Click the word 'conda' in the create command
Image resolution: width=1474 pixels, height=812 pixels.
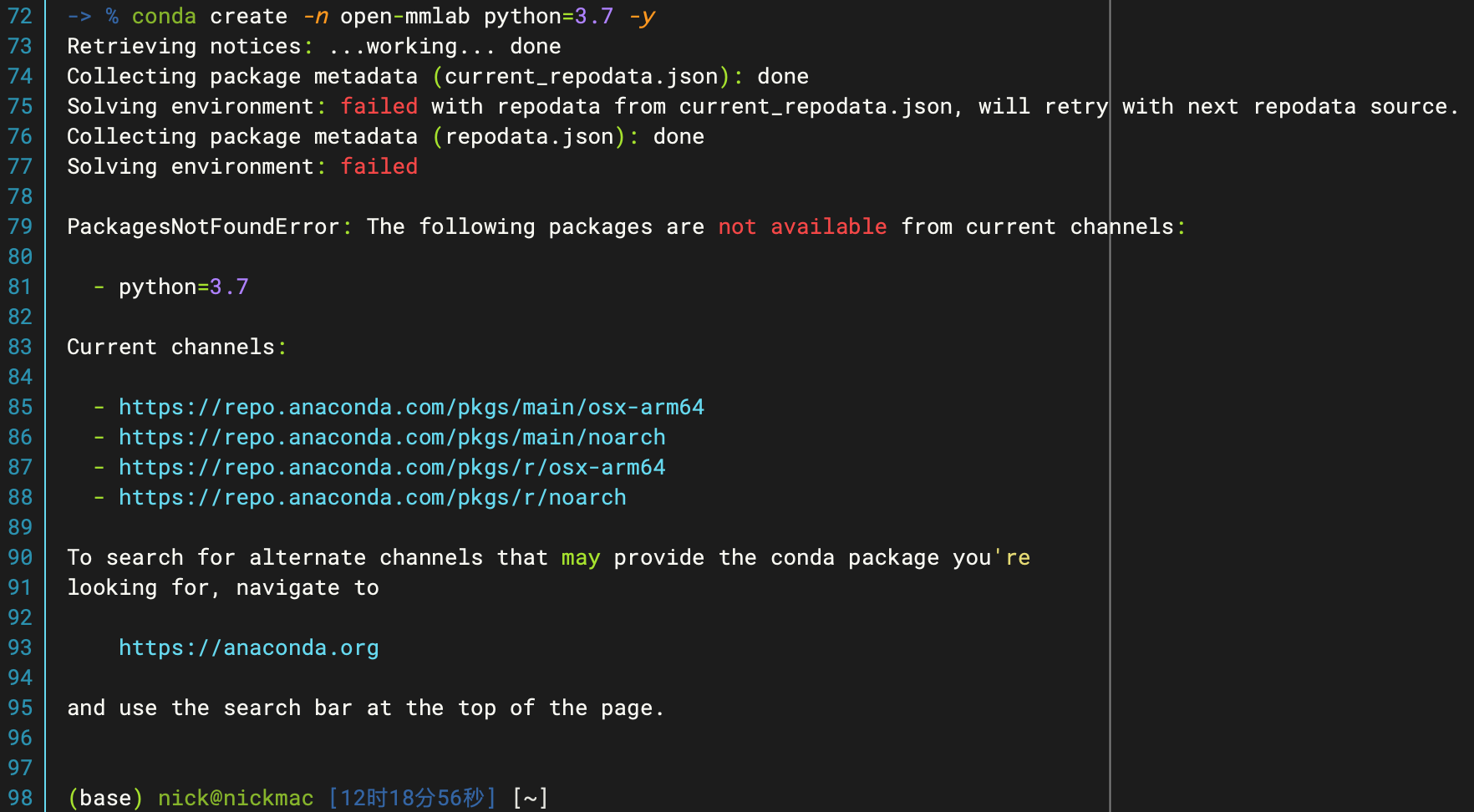click(164, 16)
